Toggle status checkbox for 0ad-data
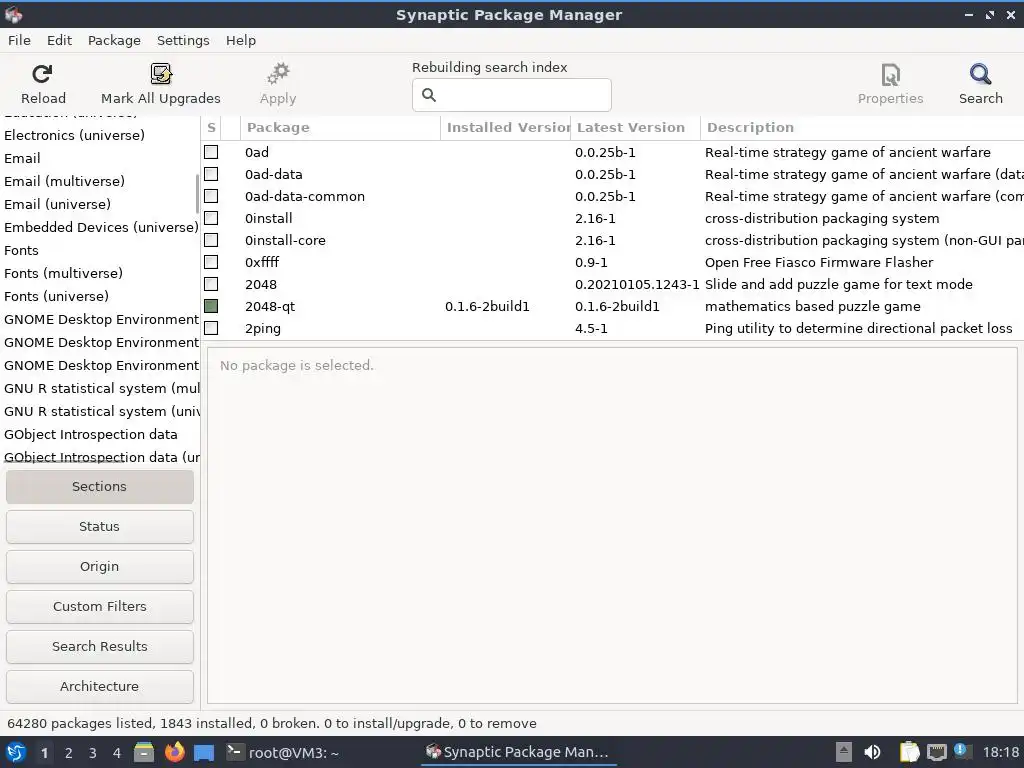Viewport: 1024px width, 768px height. click(211, 174)
